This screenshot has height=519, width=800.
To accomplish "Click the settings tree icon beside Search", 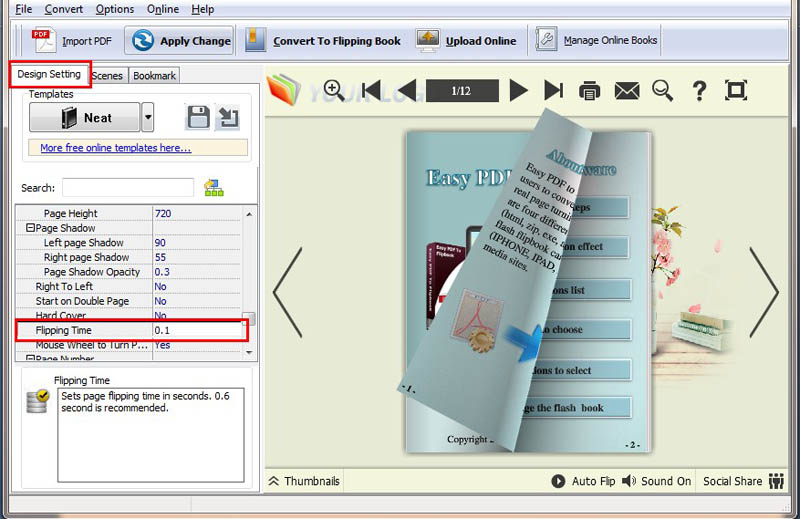I will [214, 188].
